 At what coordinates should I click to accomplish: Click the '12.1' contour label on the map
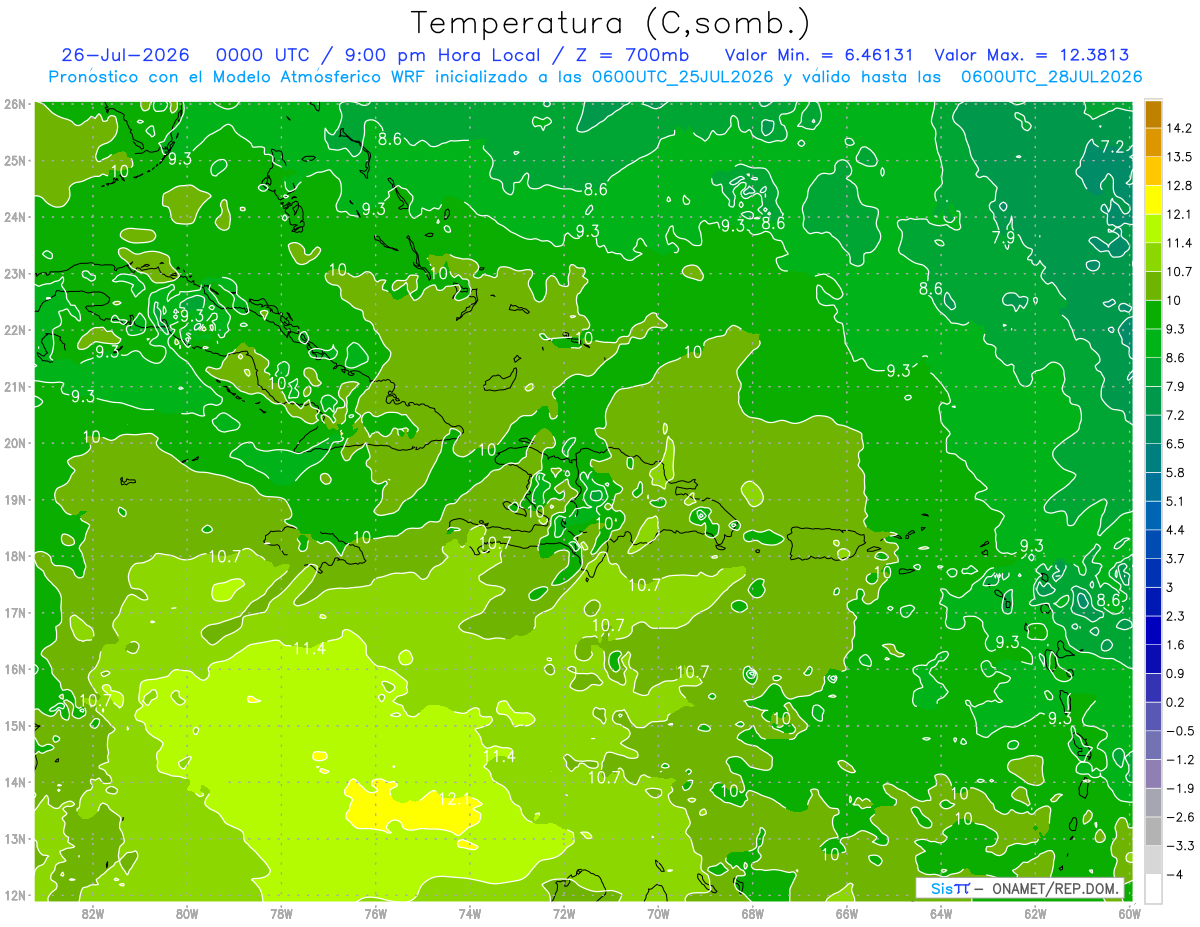point(454,800)
